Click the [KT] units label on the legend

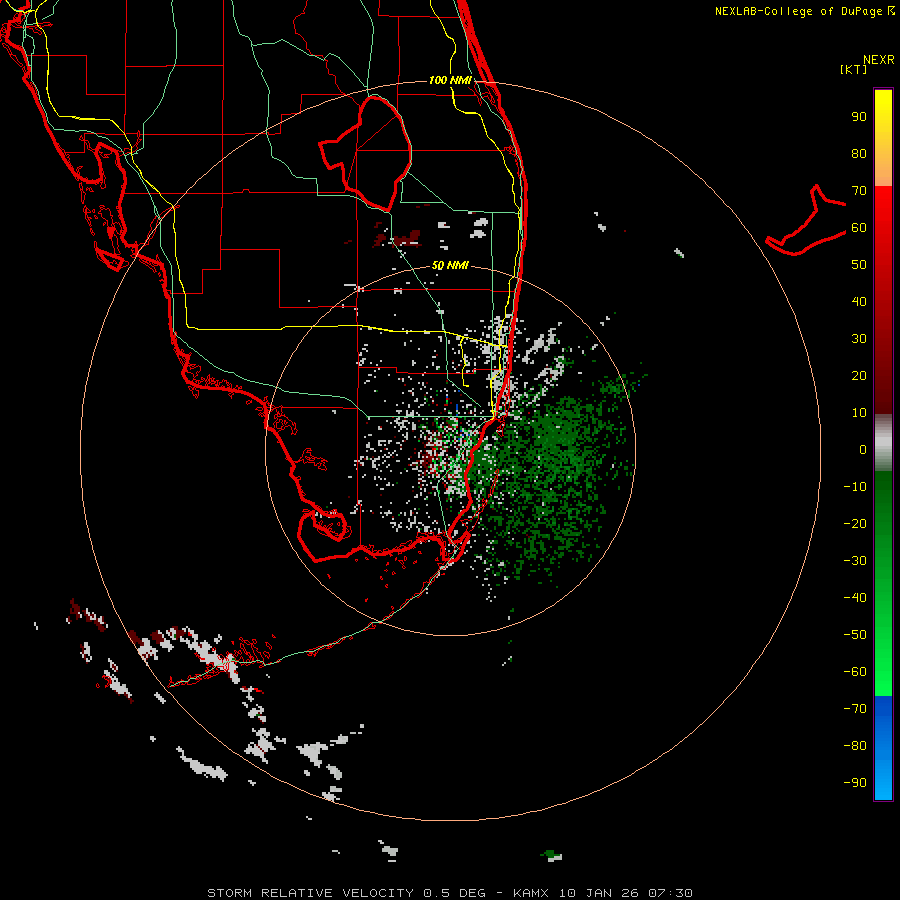coord(854,69)
